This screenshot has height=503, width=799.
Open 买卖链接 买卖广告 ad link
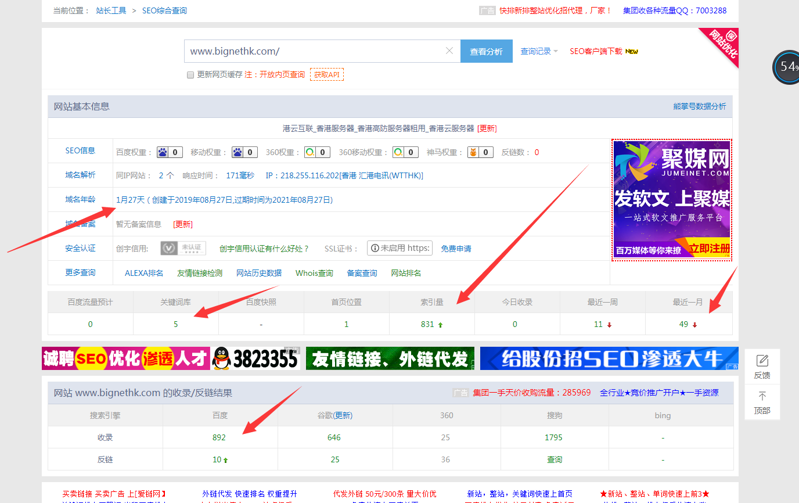point(114,494)
